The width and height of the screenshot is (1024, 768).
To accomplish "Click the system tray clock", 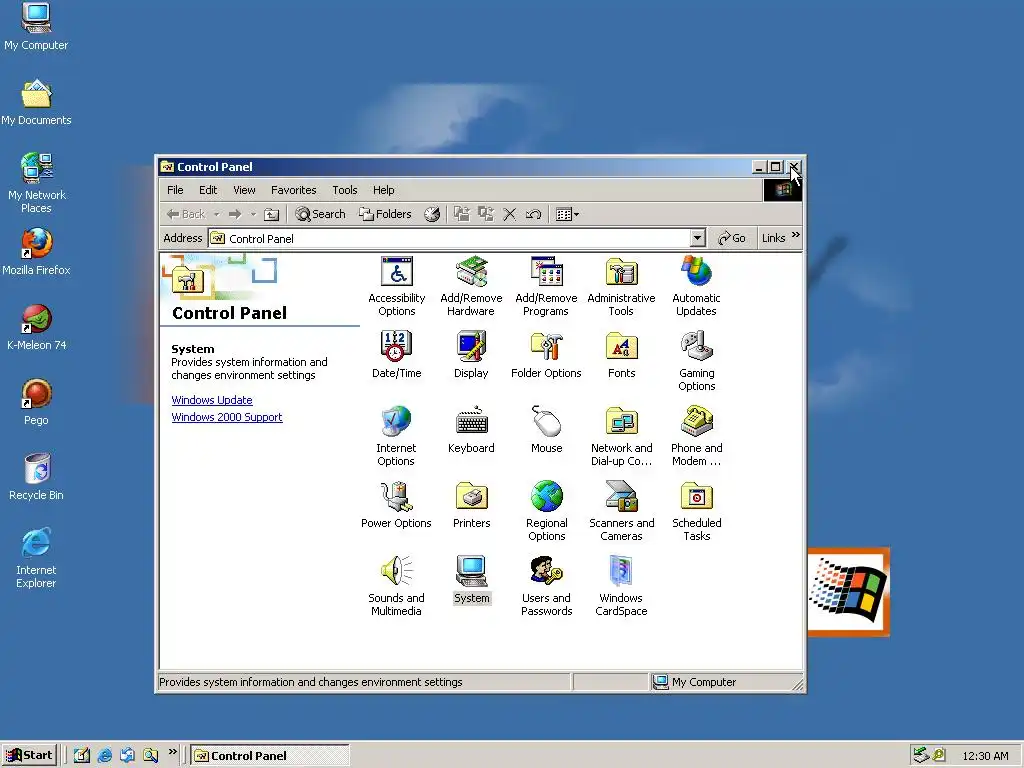I will coord(985,756).
